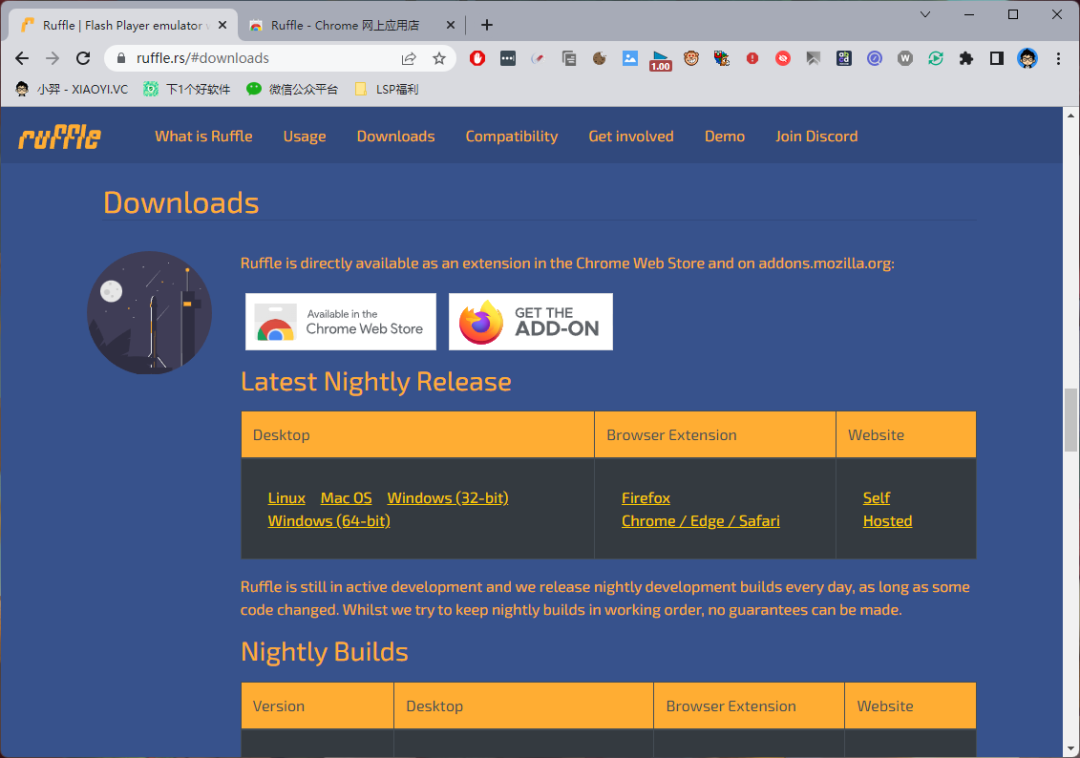This screenshot has height=758, width=1080.
Task: Download Windows (32-bit) build
Action: (x=448, y=498)
